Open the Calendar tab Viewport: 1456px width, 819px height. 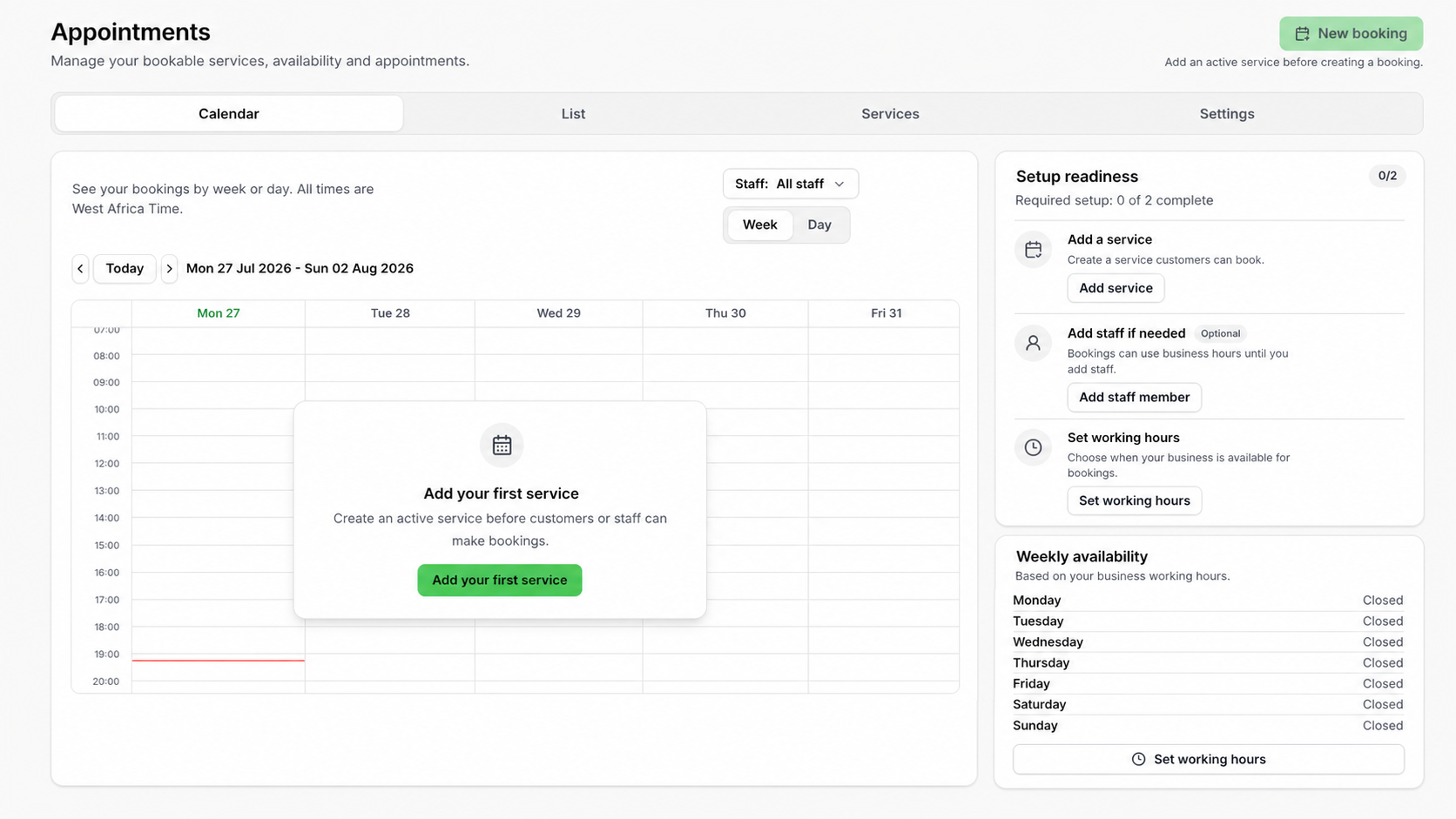click(x=229, y=114)
